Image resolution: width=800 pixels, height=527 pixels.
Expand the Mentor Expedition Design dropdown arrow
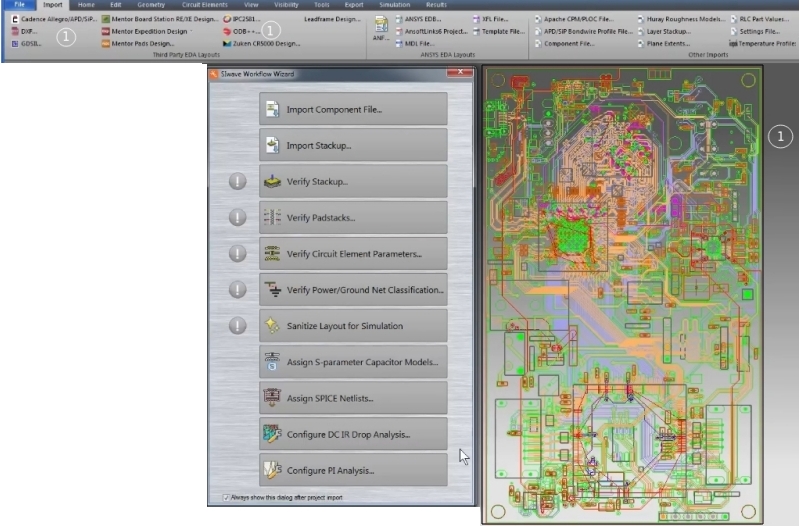click(190, 31)
